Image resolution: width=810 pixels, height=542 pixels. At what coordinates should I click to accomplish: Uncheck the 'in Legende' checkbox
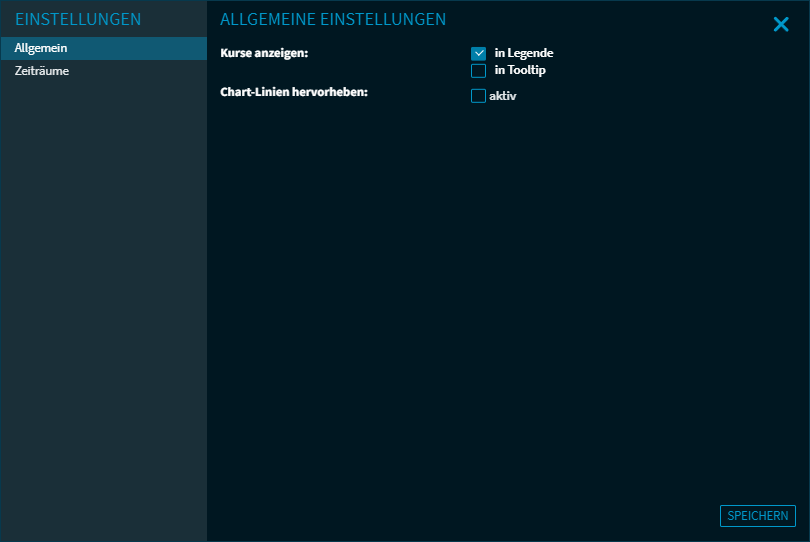point(478,53)
